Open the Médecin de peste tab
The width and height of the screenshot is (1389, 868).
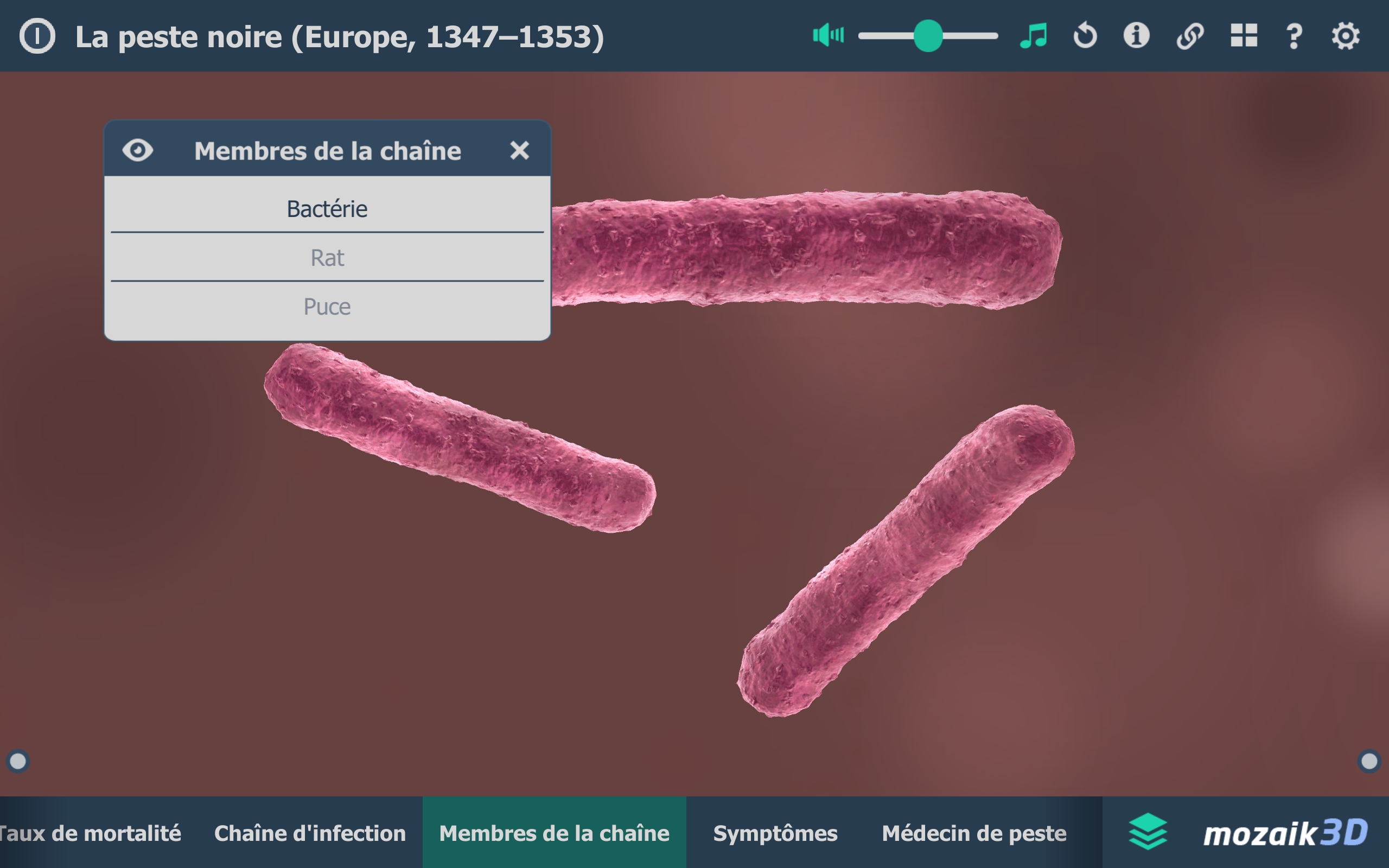coord(973,833)
